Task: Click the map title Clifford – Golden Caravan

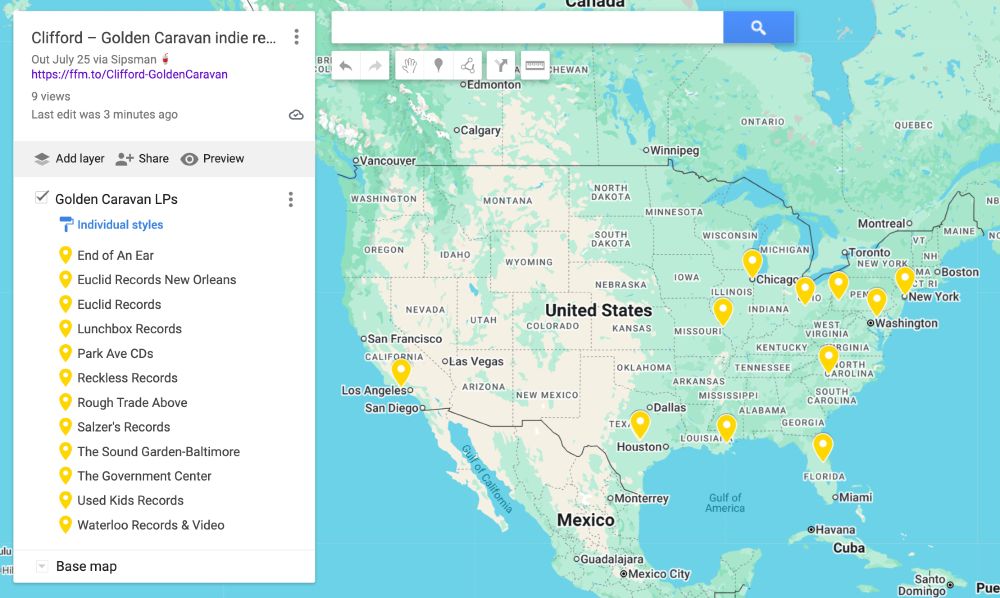Action: 154,38
